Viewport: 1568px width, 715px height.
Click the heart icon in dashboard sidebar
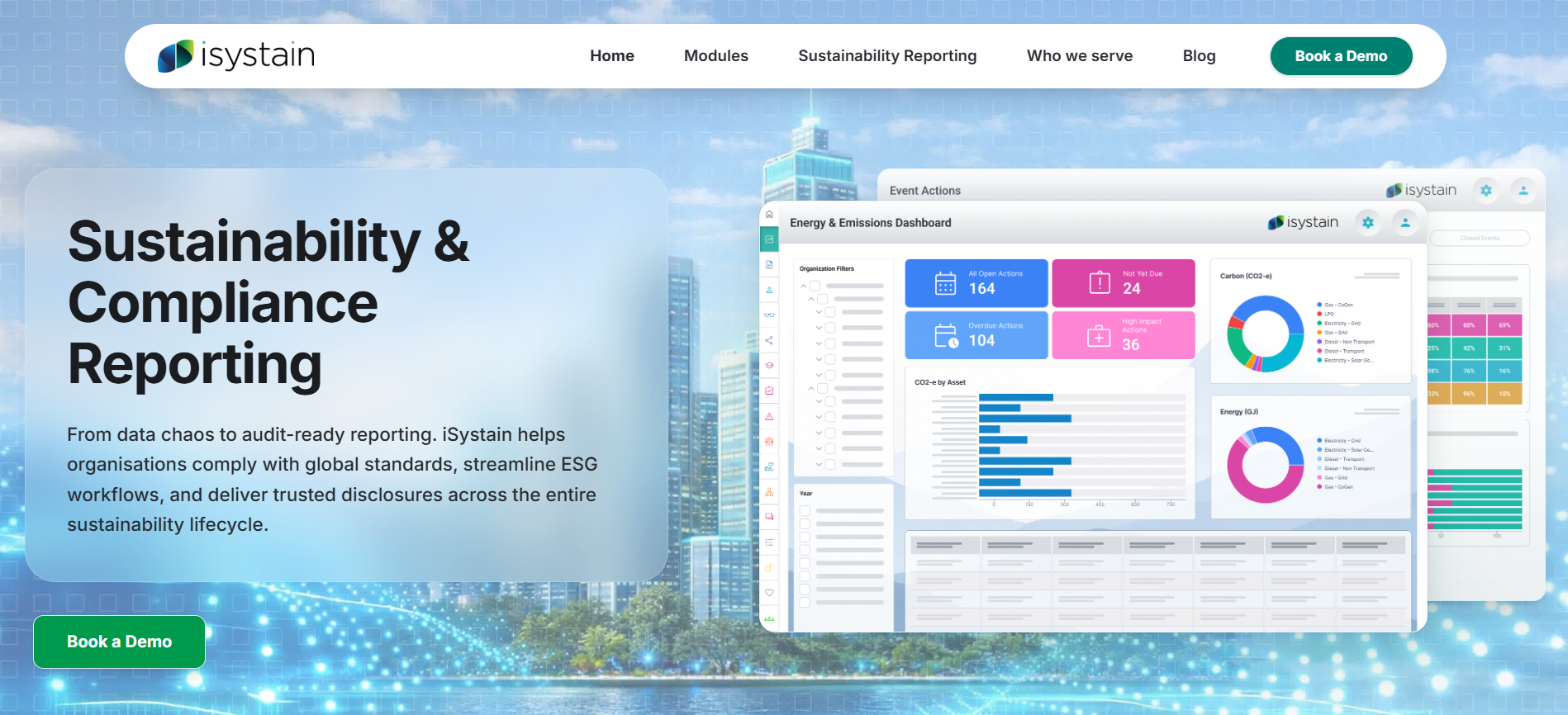point(769,593)
